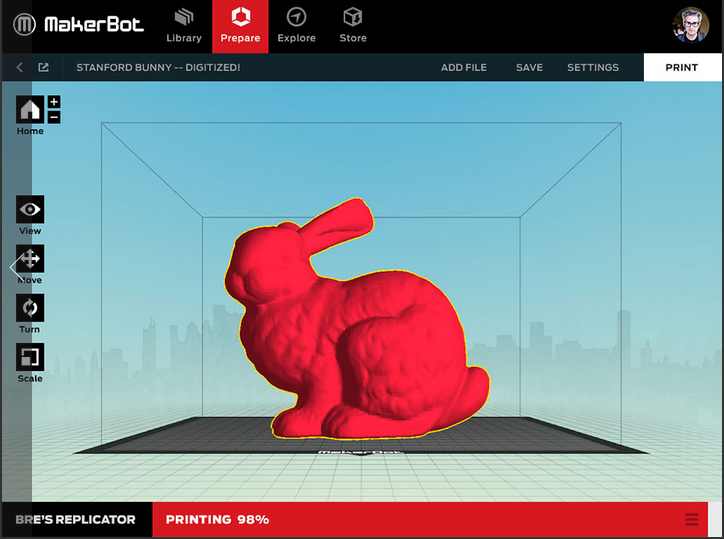Select the Scale tool
The width and height of the screenshot is (724, 539).
[30, 357]
